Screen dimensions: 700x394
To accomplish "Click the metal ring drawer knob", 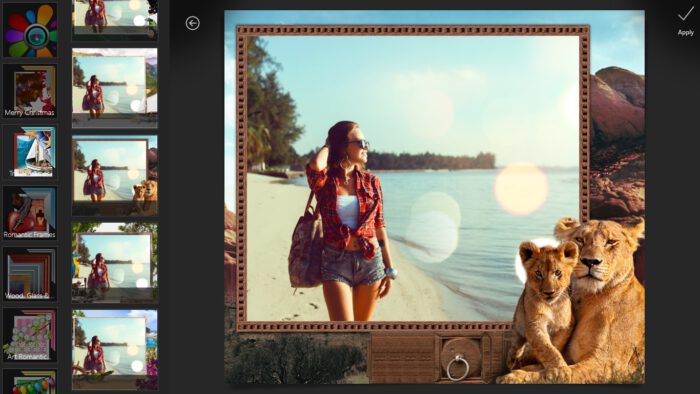I will [x=458, y=368].
